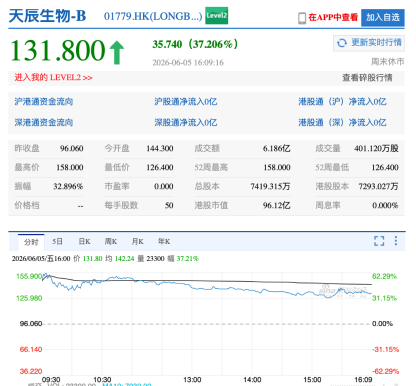Image resolution: width=416 pixels, height=386 pixels.
Task: Click the stock name 天辰生物-B
Action: [x=47, y=16]
